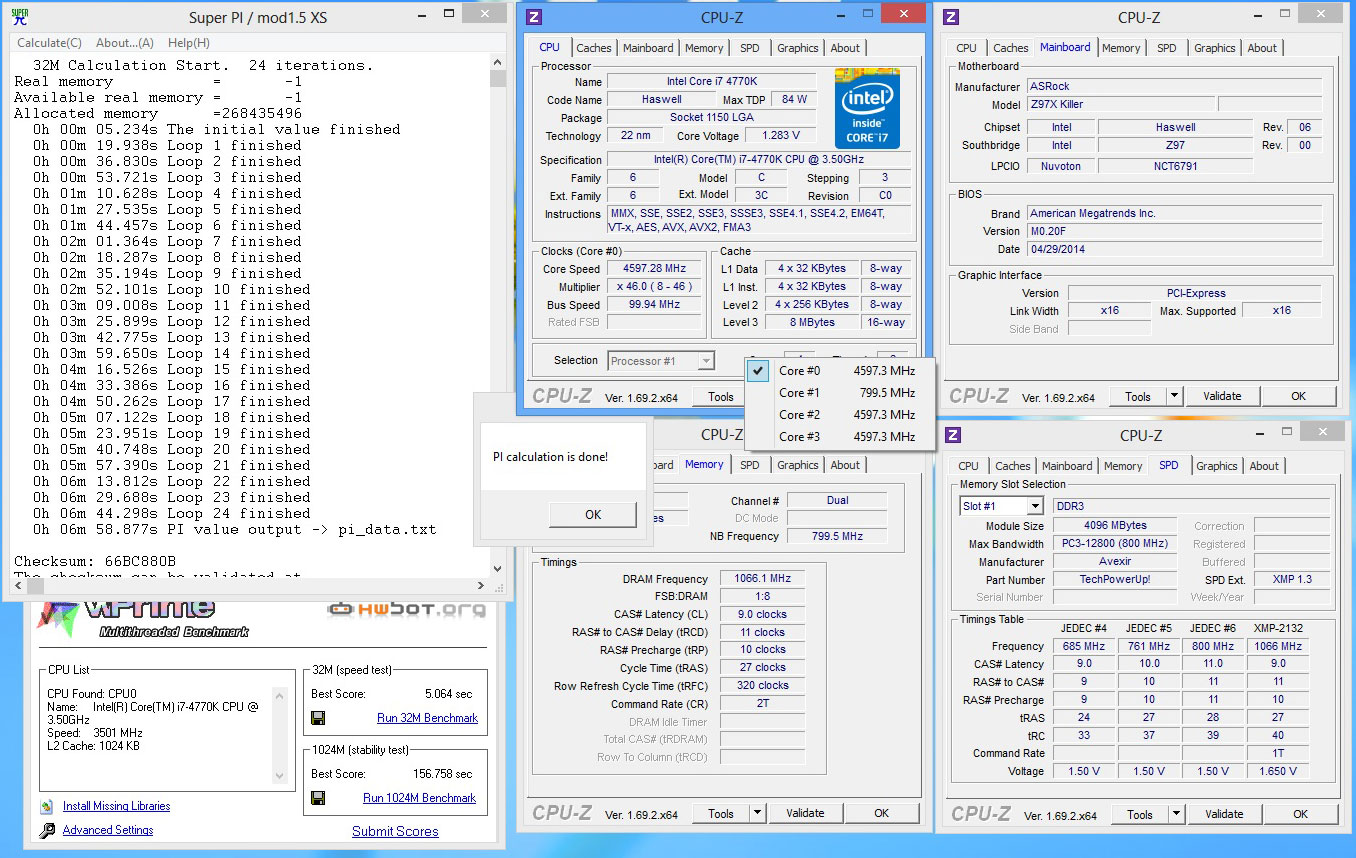Click the XMP-2132 column header
This screenshot has width=1356, height=858.
[x=1278, y=628]
